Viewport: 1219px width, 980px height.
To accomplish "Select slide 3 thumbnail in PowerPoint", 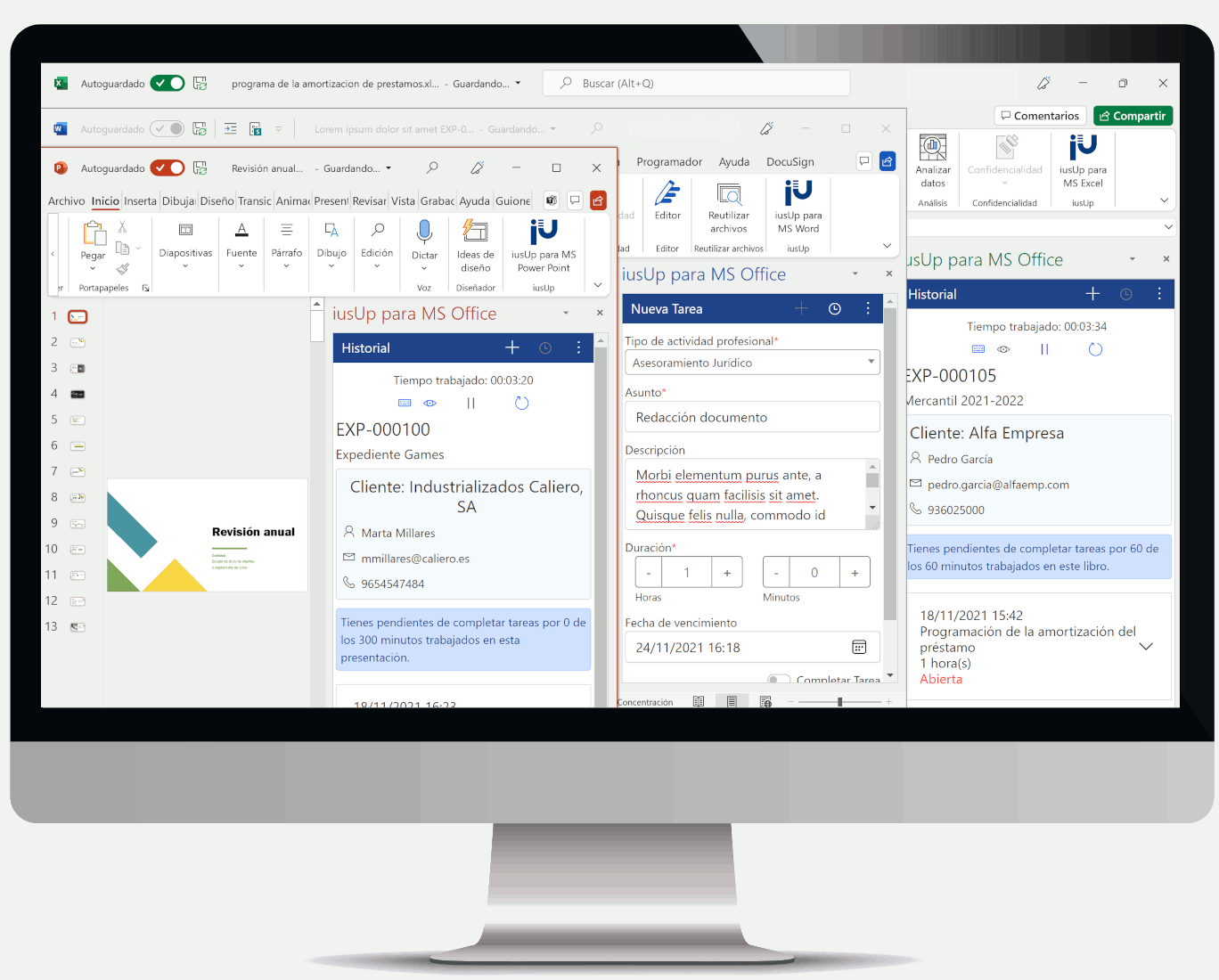I will [78, 368].
